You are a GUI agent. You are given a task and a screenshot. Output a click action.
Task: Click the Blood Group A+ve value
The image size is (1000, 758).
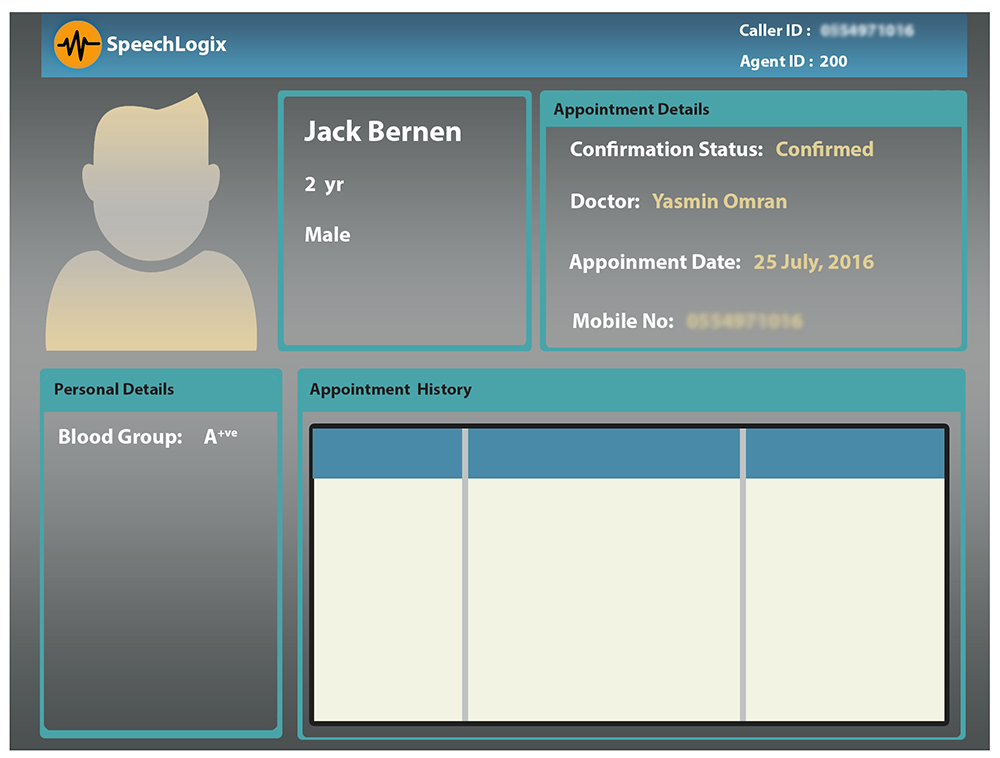point(220,436)
